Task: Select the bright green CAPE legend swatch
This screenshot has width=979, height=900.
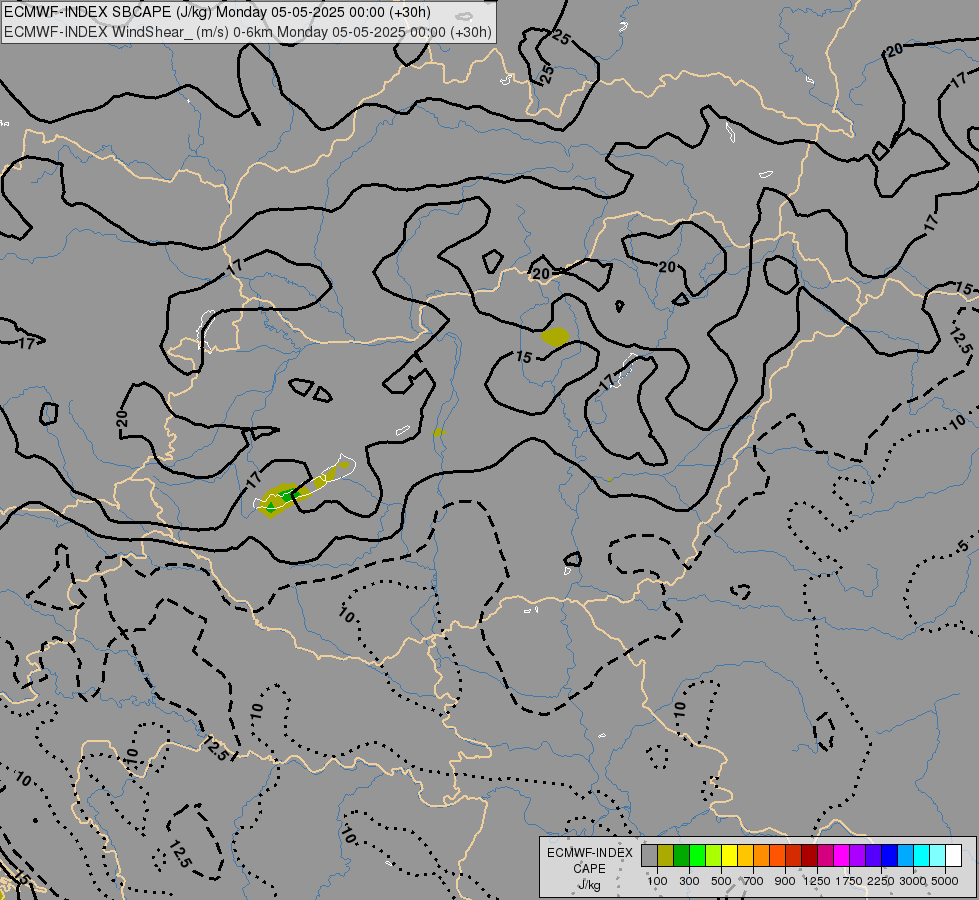Action: 698,855
